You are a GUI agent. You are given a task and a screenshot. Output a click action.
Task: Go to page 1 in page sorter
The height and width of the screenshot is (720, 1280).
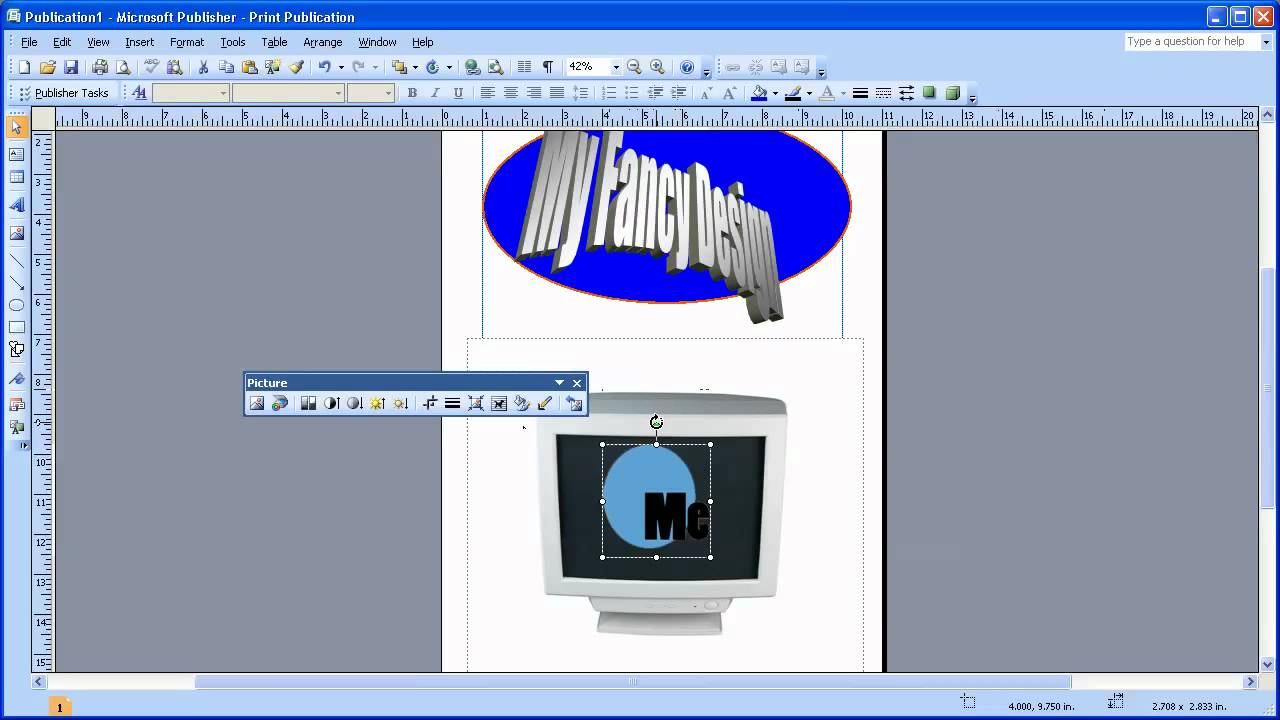point(59,707)
